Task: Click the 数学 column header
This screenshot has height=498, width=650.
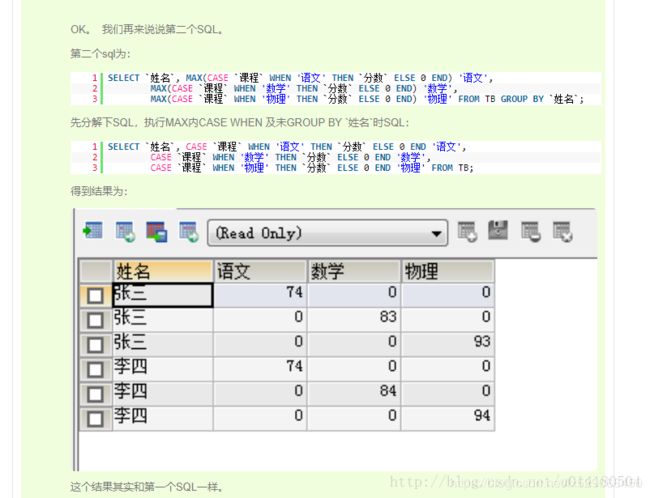Action: point(354,272)
